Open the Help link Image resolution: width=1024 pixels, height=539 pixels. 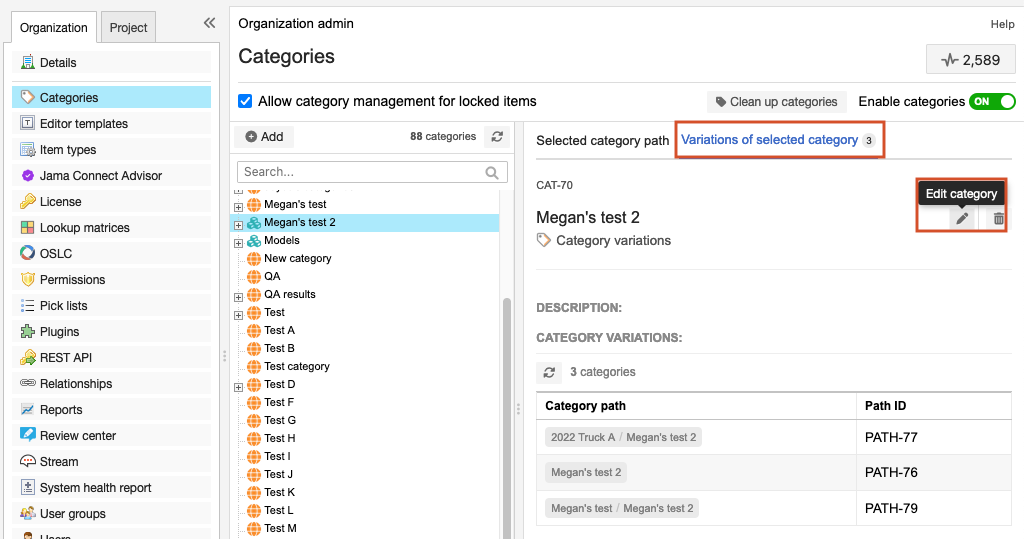(1002, 24)
